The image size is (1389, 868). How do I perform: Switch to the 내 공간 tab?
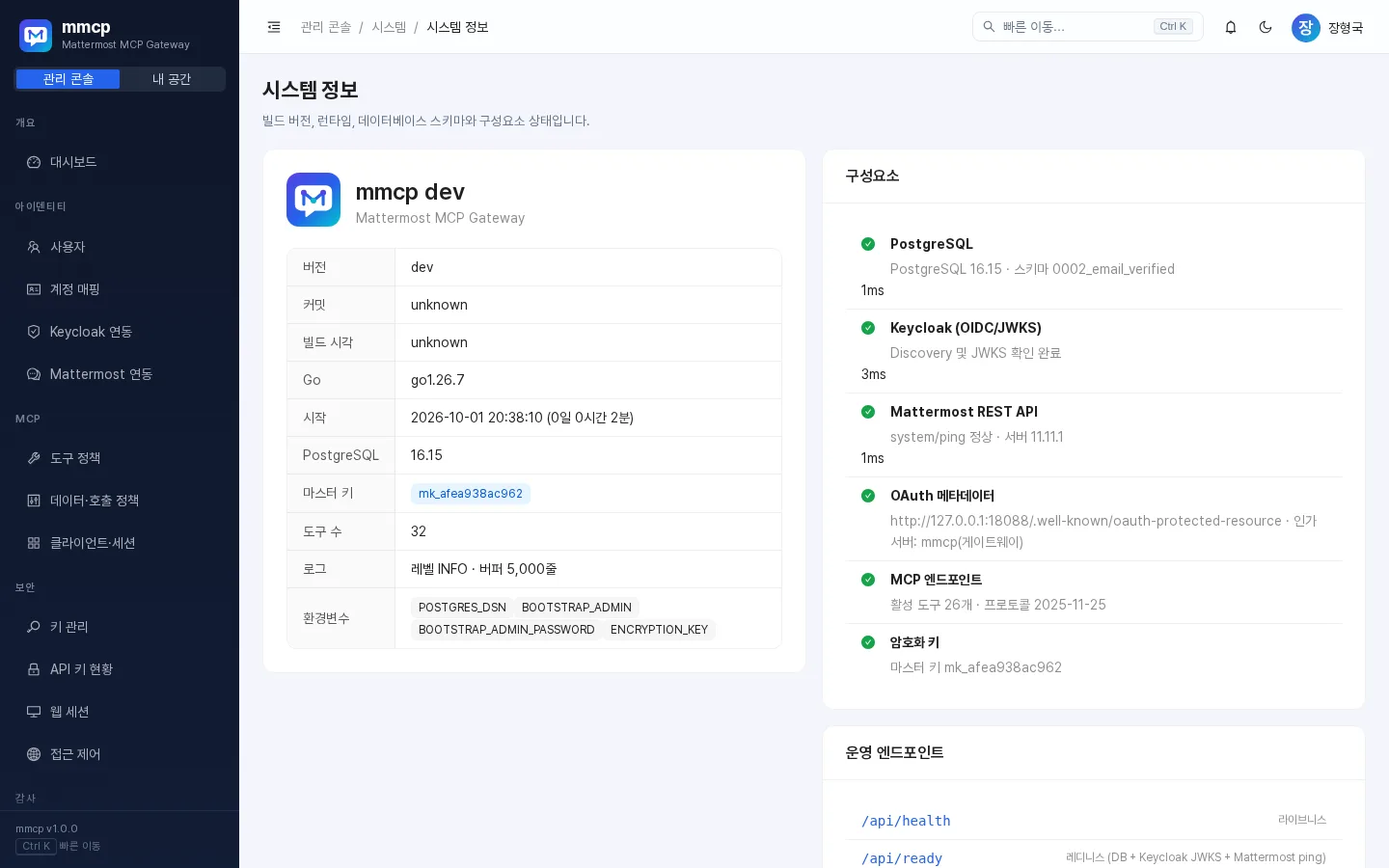pos(172,79)
